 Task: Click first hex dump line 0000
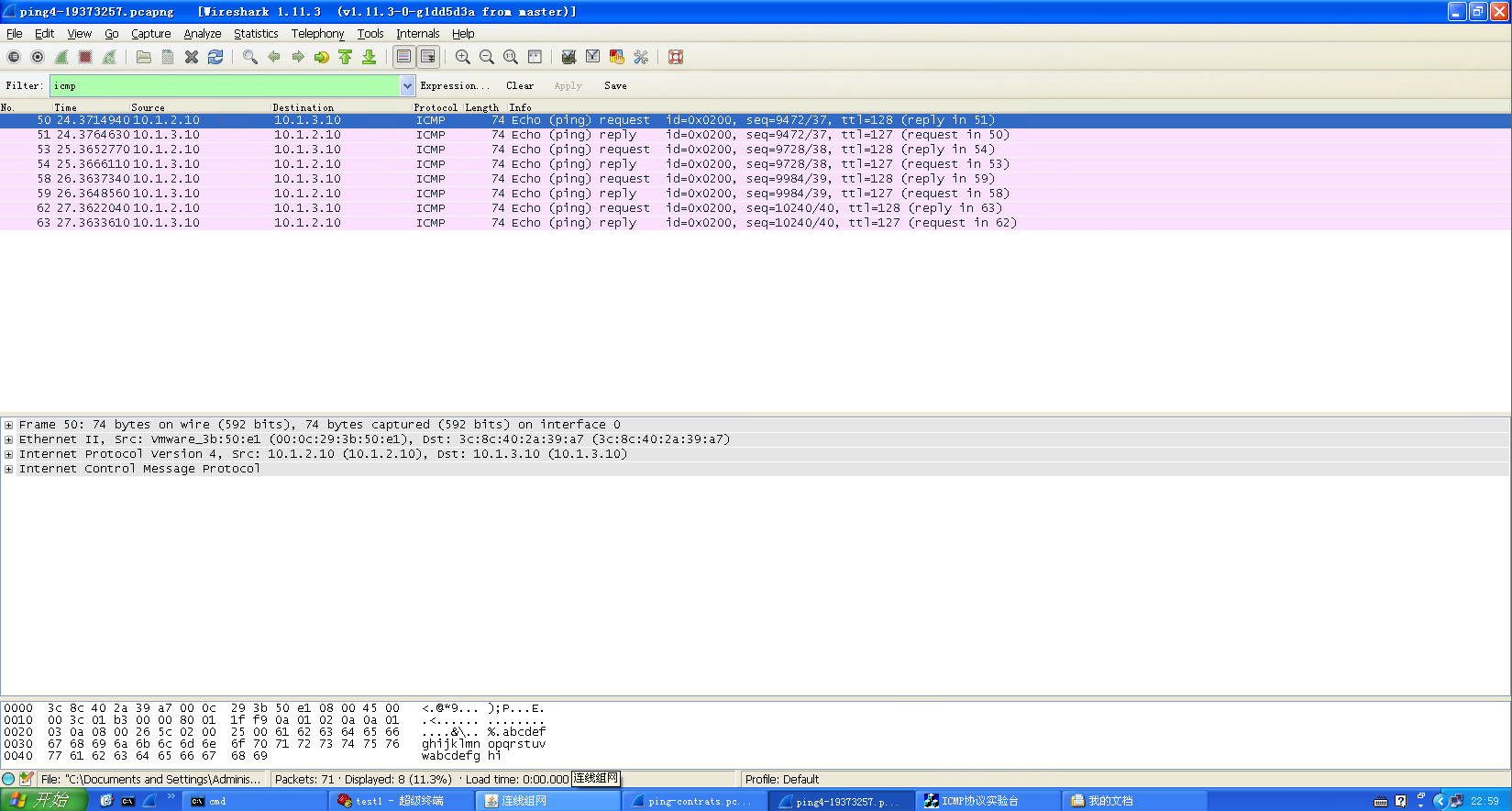(x=273, y=708)
